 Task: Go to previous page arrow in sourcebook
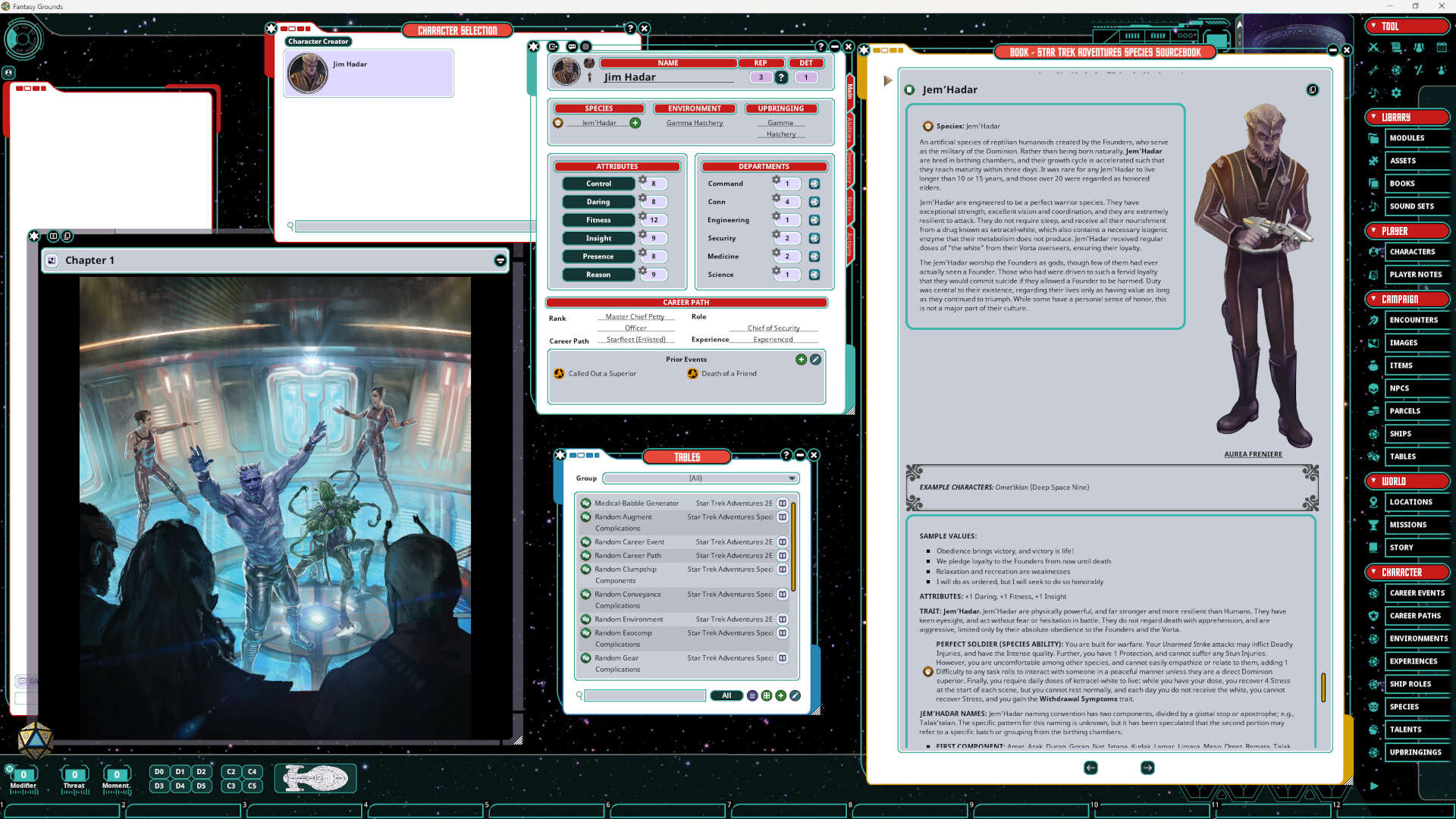click(x=1090, y=767)
